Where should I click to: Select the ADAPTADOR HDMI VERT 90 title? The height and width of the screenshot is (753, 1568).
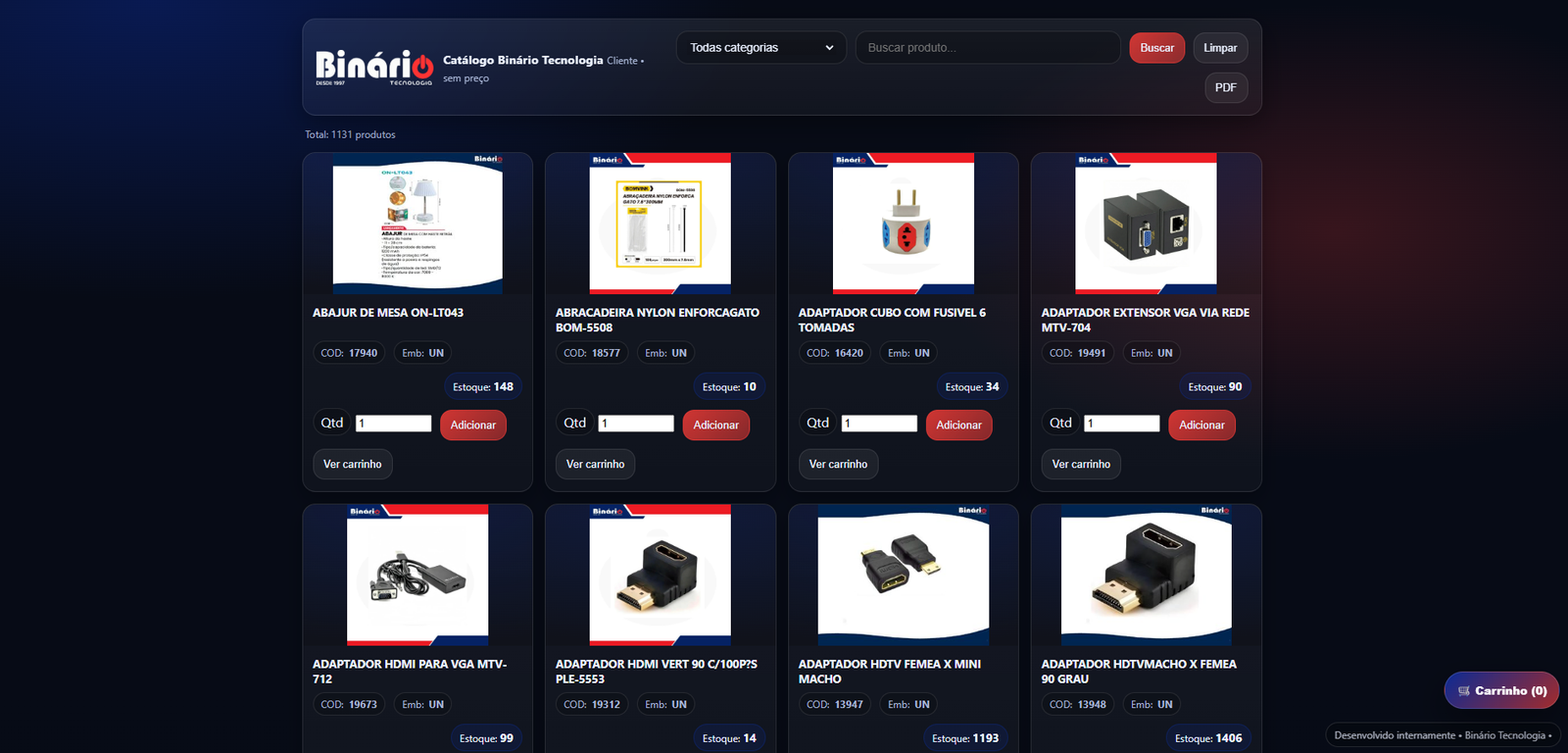657,672
